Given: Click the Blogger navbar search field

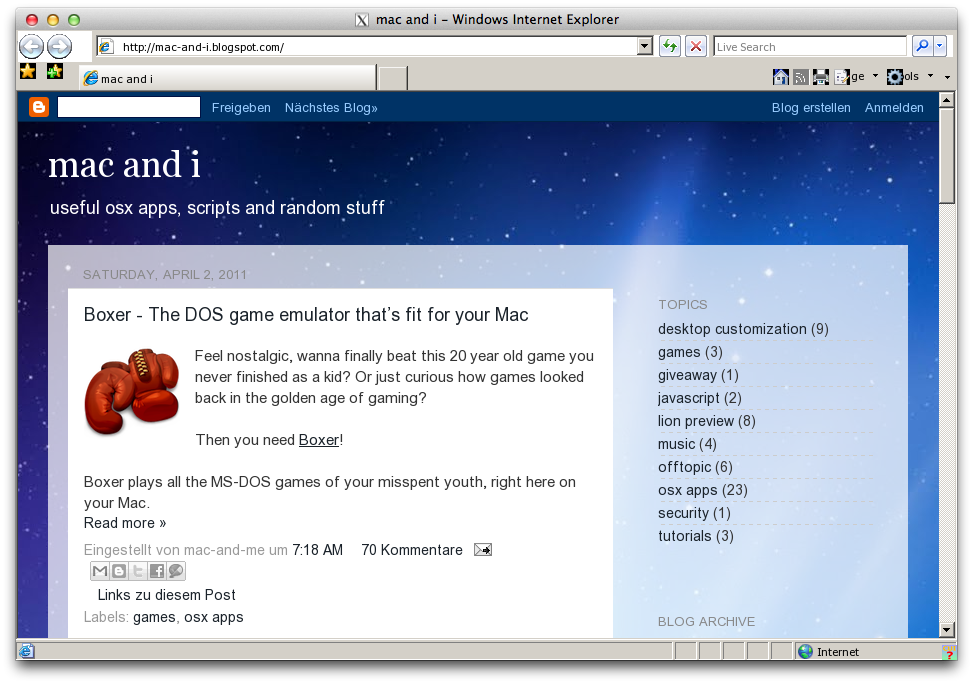Looking at the screenshot, I should coord(128,107).
